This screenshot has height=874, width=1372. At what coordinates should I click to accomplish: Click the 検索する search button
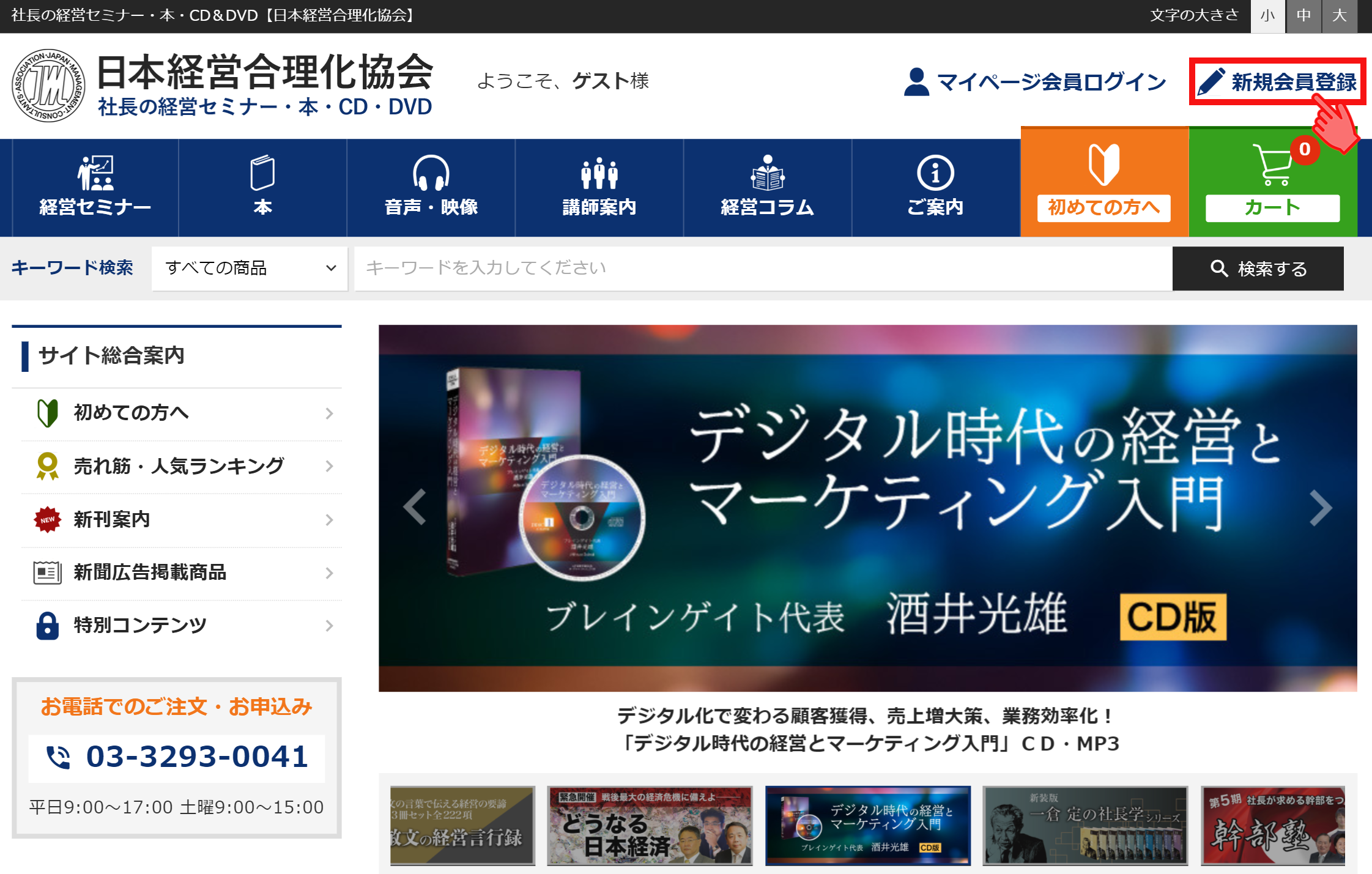[x=1258, y=268]
